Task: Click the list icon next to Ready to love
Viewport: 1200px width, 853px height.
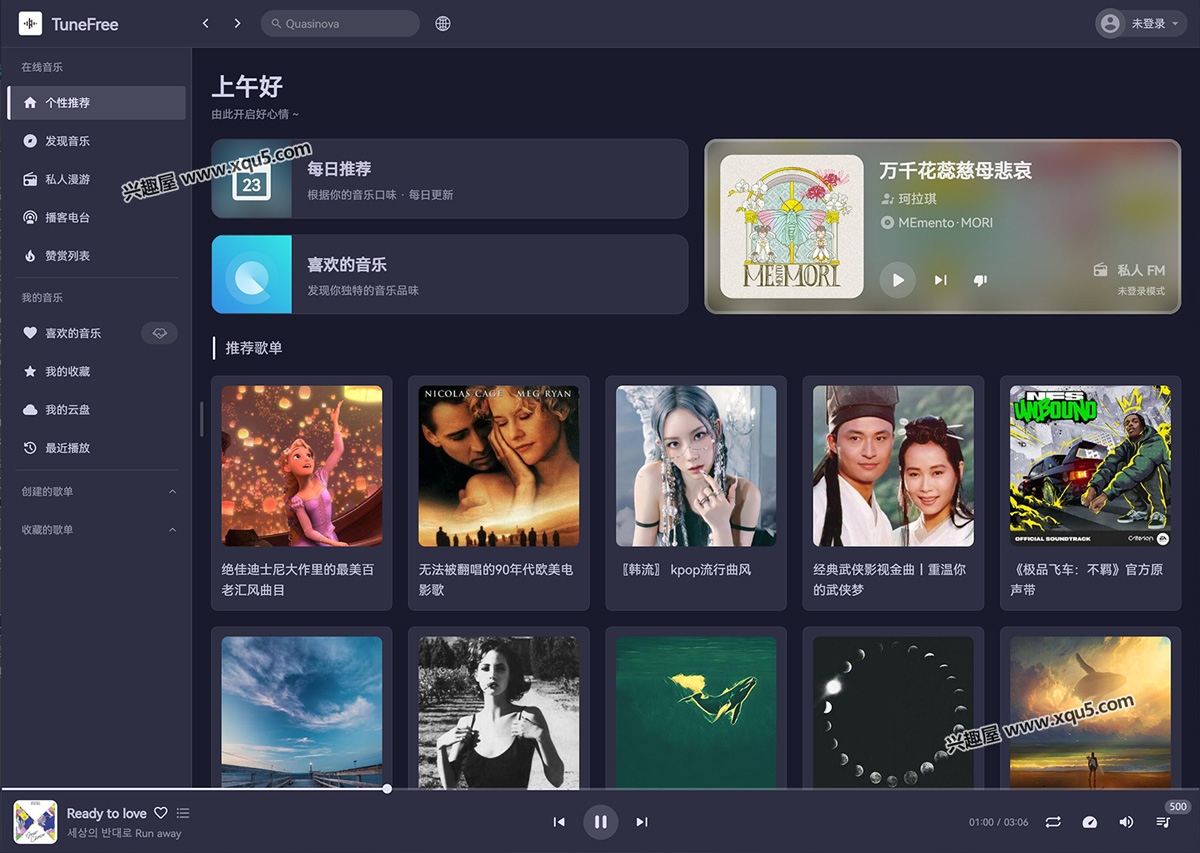Action: pos(183,813)
